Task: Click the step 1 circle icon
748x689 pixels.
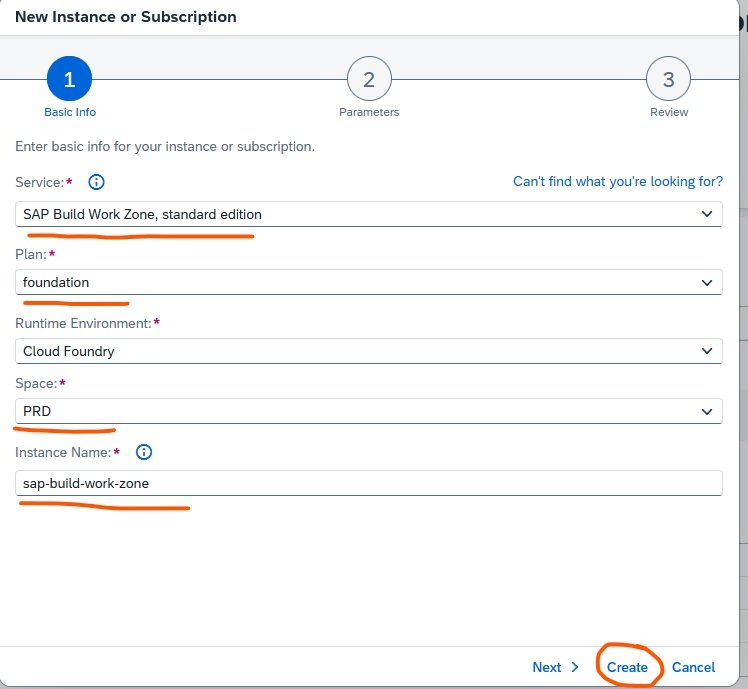Action: click(x=69, y=80)
